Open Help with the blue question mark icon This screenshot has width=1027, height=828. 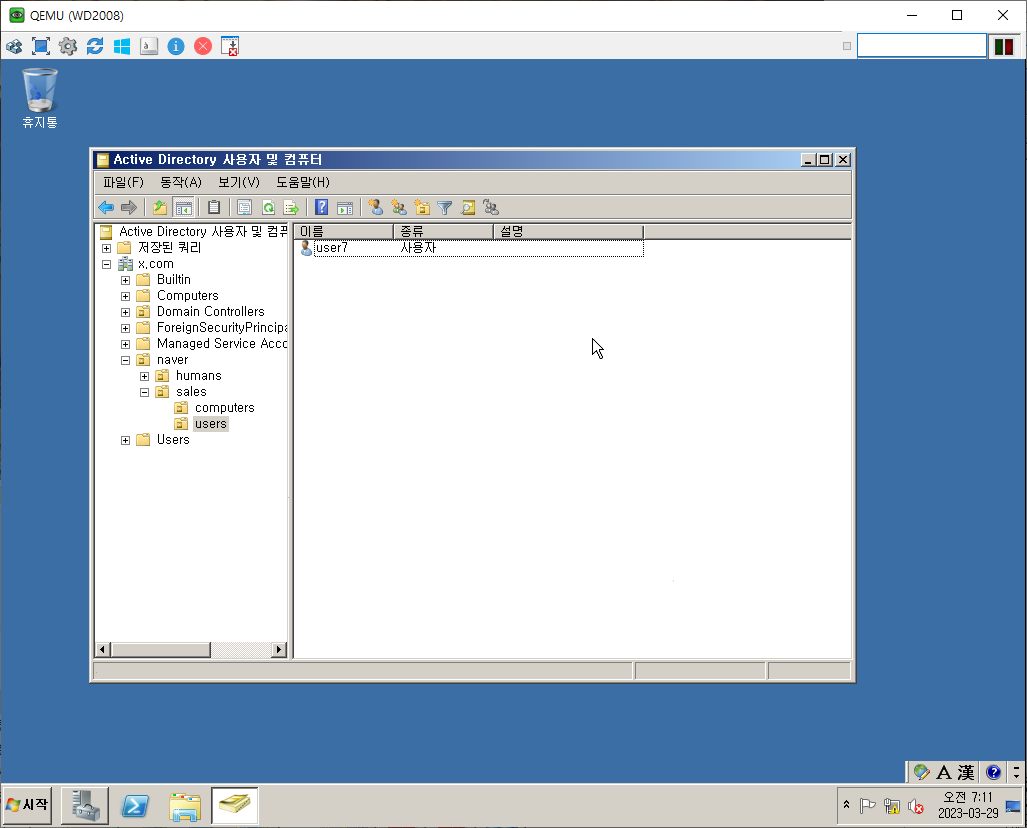point(322,208)
